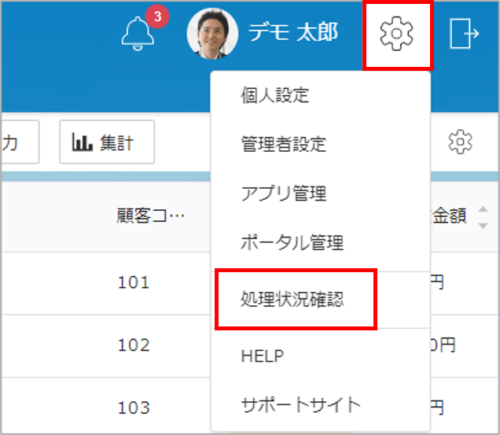The height and width of the screenshot is (435, 500).
Task: Sort ascending using 金額 column up arrow
Action: click(483, 209)
